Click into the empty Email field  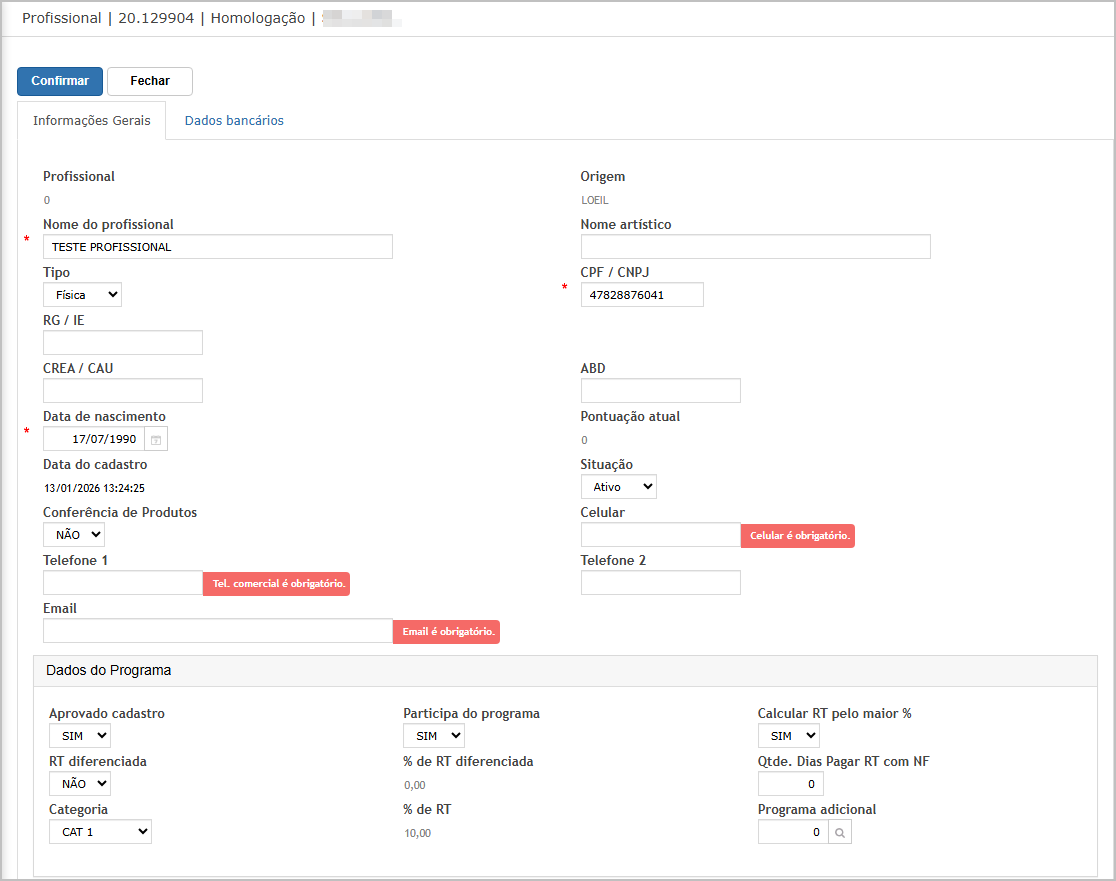(218, 631)
